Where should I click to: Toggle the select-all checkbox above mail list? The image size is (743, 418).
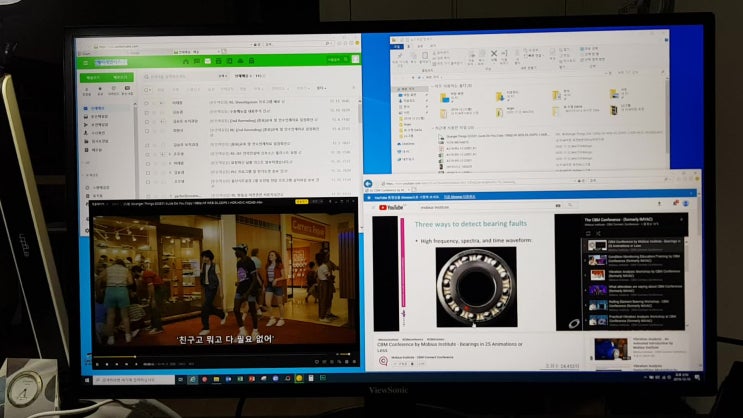tap(145, 89)
